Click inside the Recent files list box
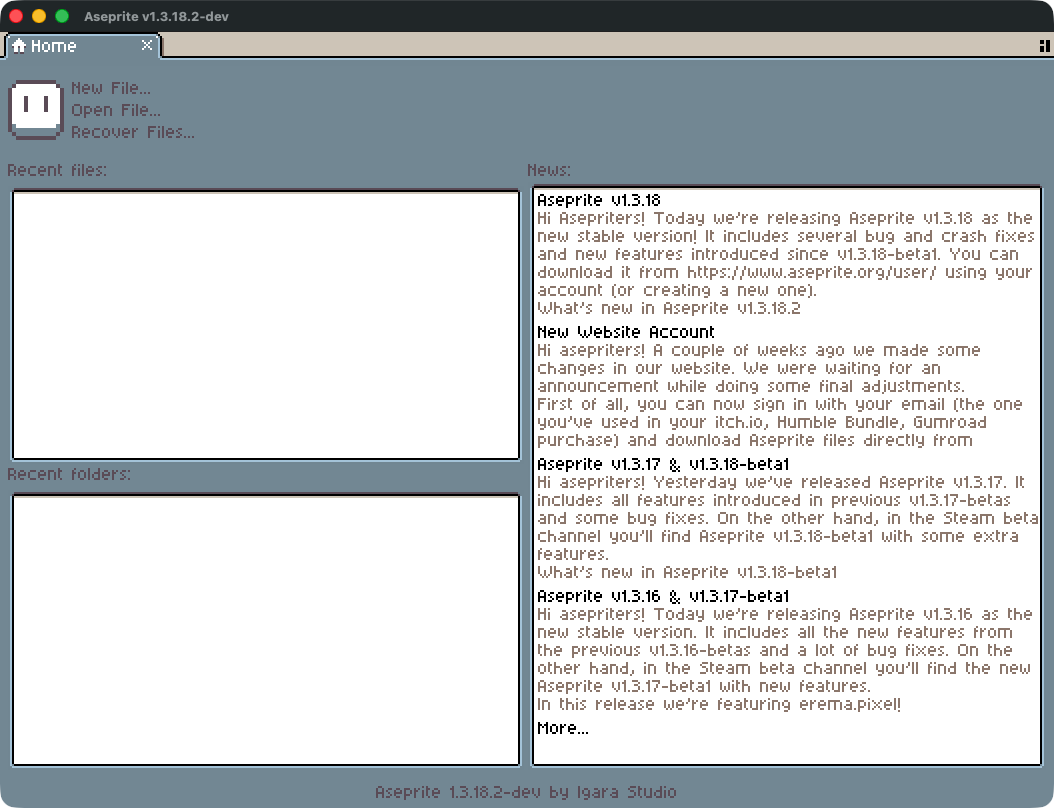The height and width of the screenshot is (808, 1054). 266,325
